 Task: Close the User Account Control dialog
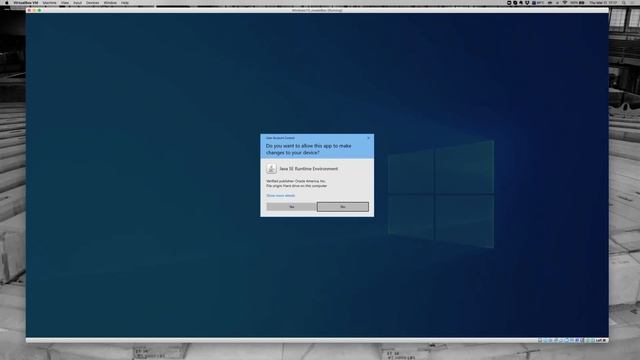[x=369, y=138]
